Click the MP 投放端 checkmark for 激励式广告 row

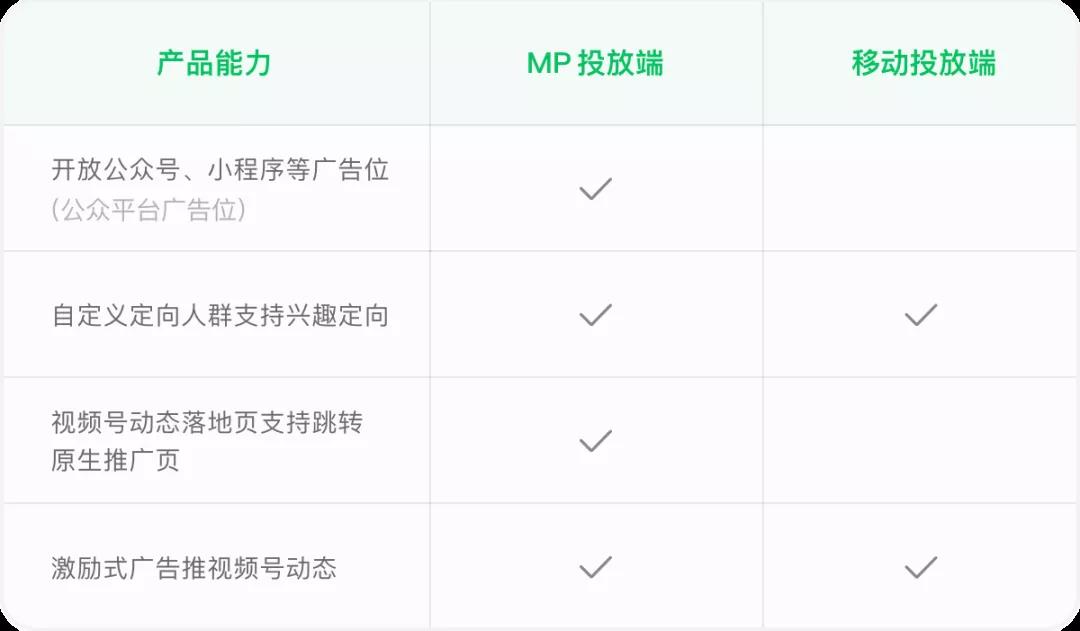click(x=595, y=567)
